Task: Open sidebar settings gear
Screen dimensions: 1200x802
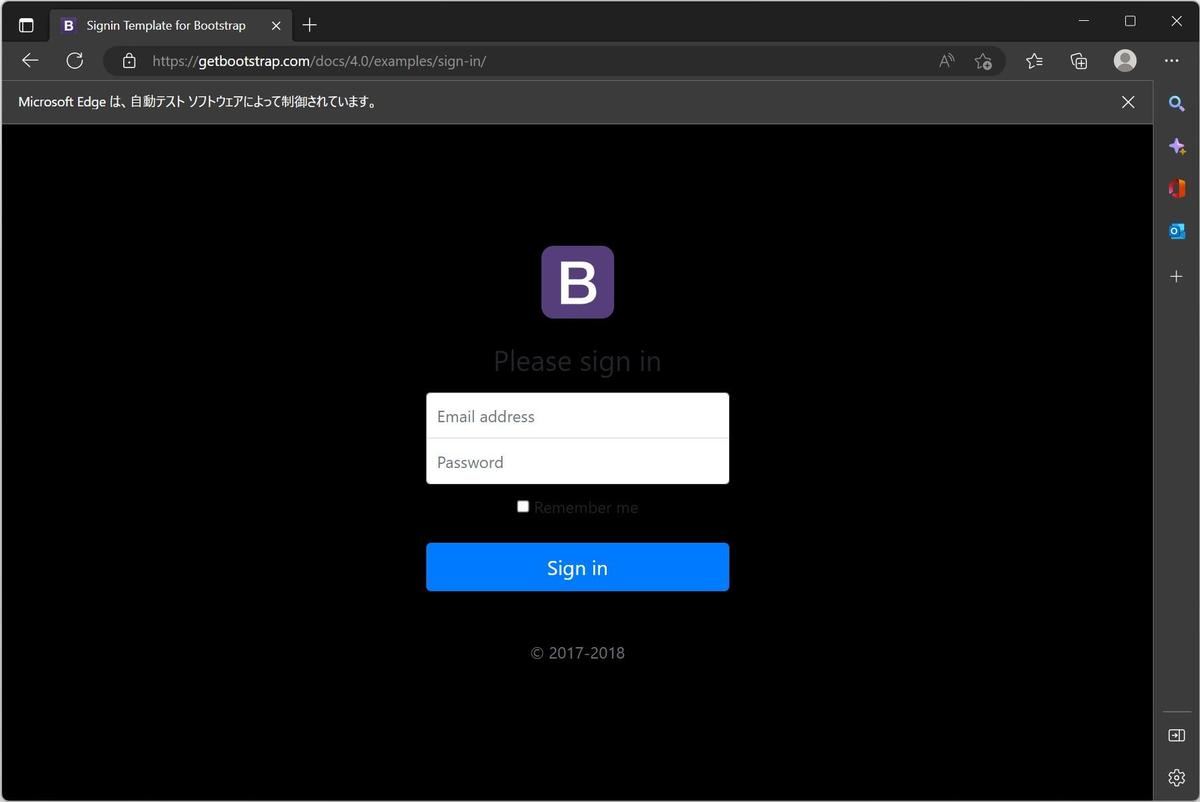Action: 1177,777
